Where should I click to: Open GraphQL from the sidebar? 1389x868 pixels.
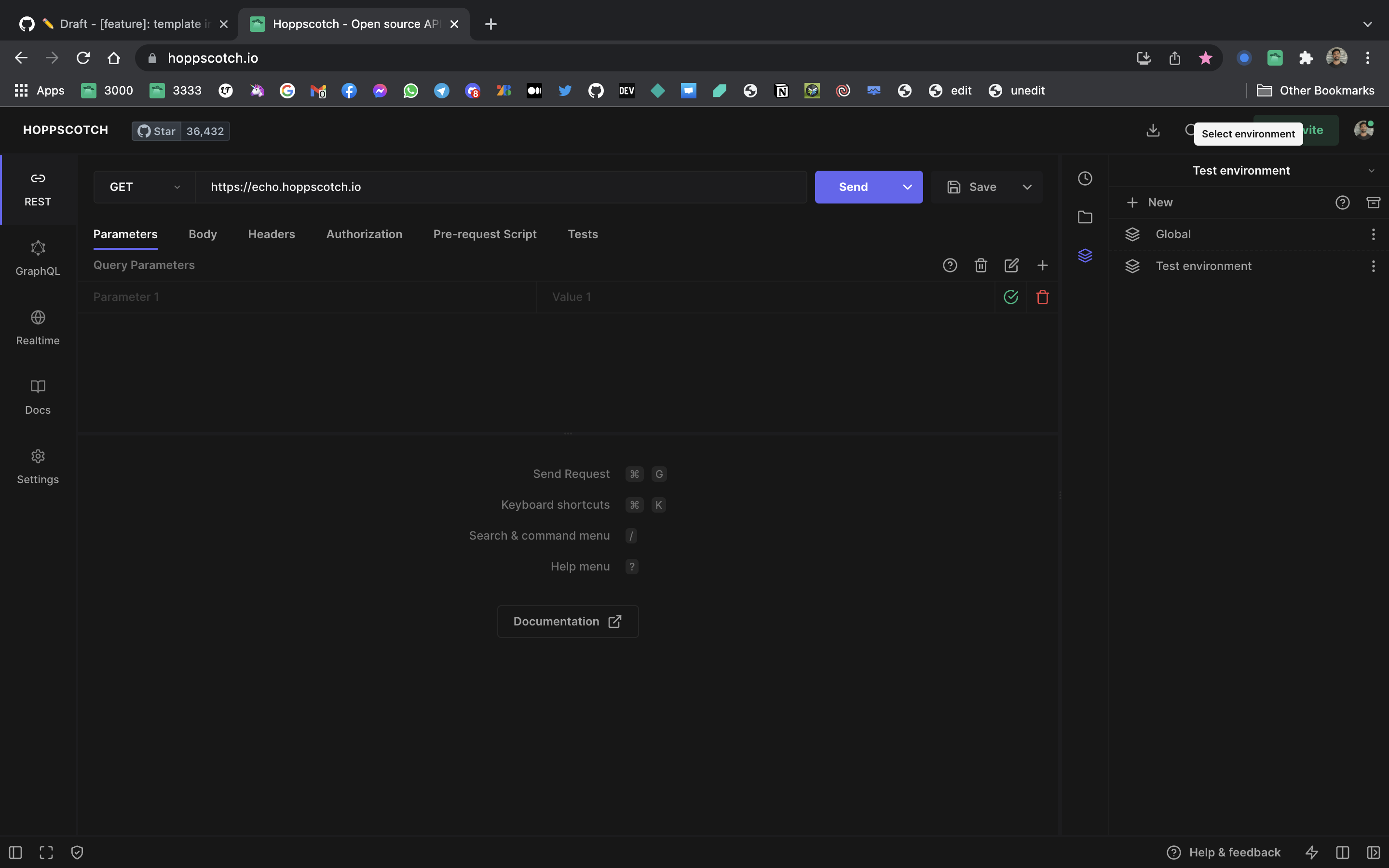click(38, 258)
